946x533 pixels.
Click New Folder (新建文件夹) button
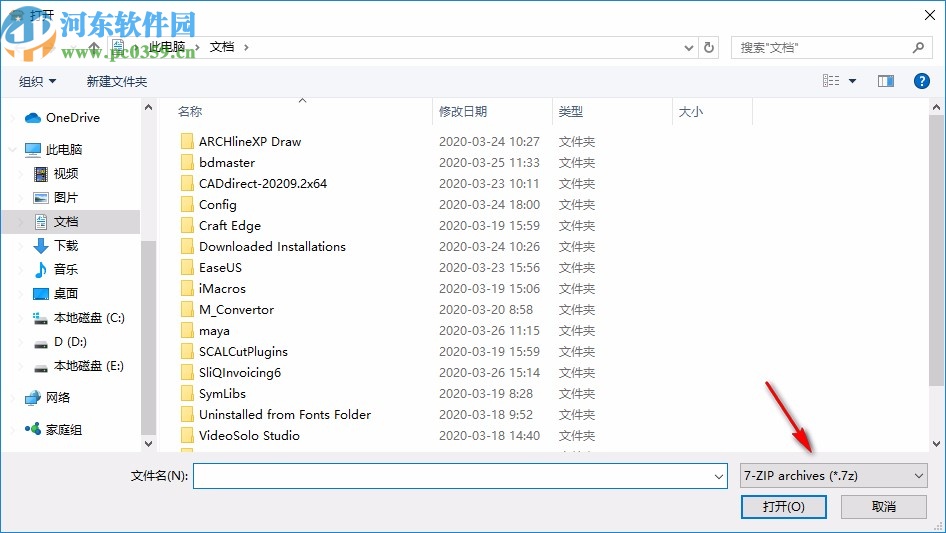(116, 81)
